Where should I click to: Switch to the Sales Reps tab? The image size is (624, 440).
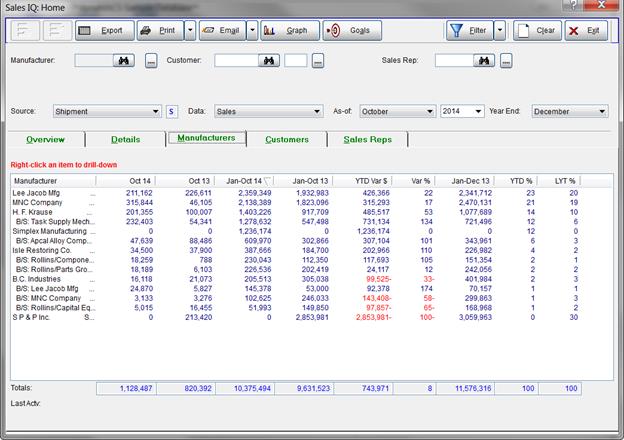coord(368,140)
